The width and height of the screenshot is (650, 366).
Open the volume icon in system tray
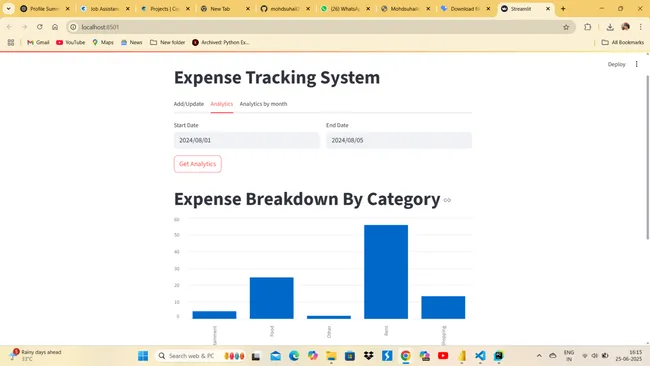594,356
